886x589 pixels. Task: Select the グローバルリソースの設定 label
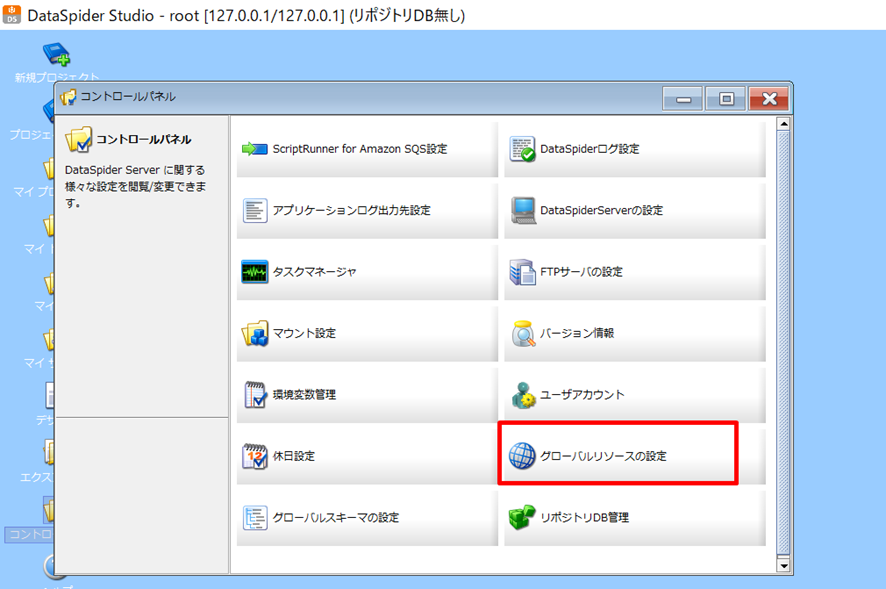[x=603, y=456]
